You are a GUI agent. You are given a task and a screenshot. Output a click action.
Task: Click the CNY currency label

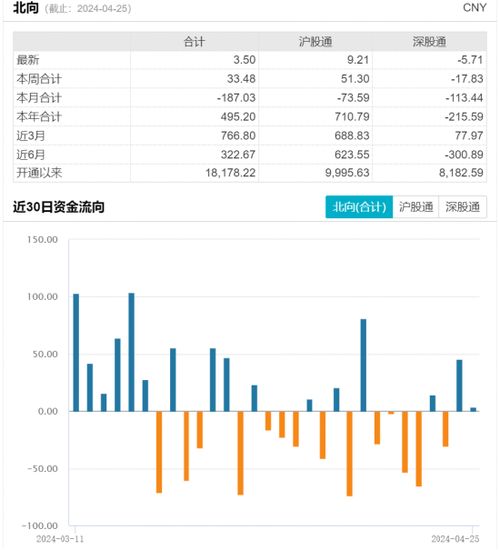[x=474, y=8]
